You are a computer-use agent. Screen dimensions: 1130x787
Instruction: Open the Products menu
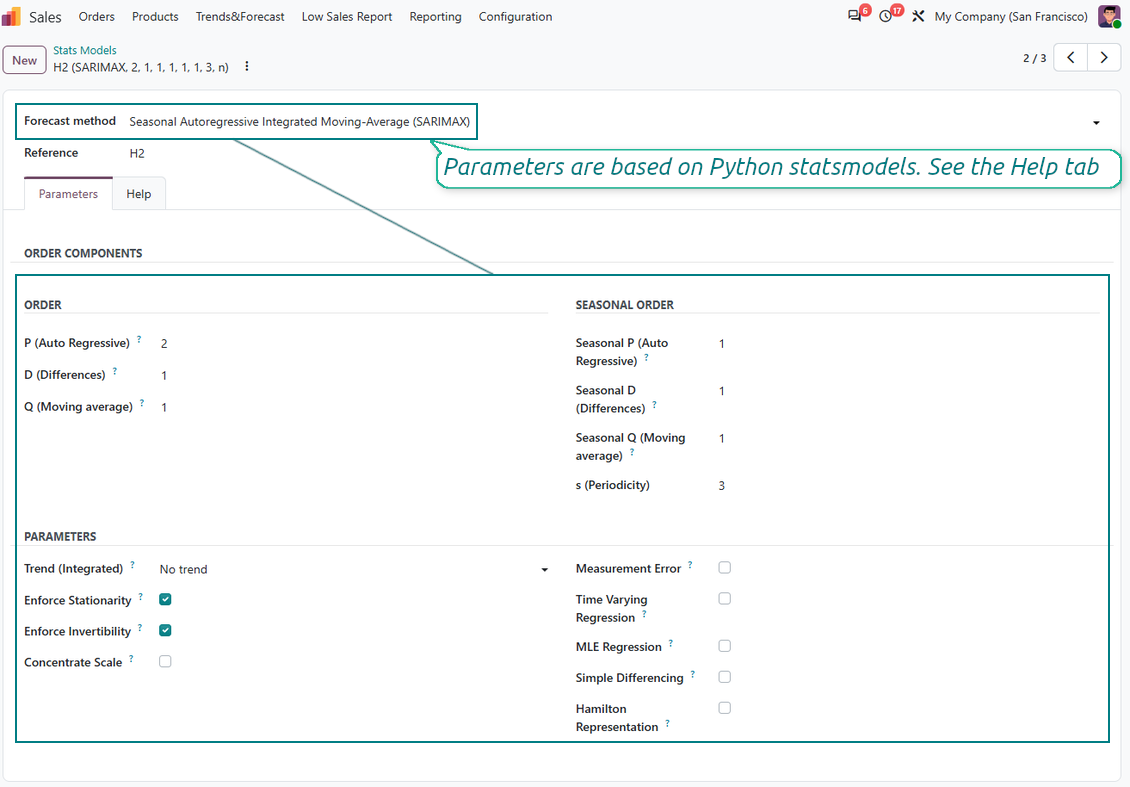click(155, 16)
